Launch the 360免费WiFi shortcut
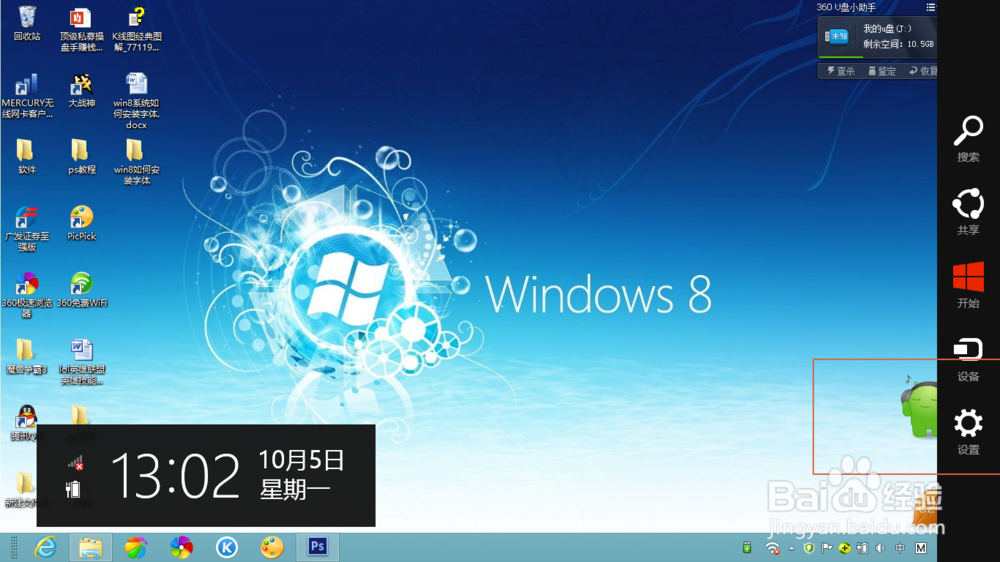The image size is (1000, 562). tap(81, 290)
